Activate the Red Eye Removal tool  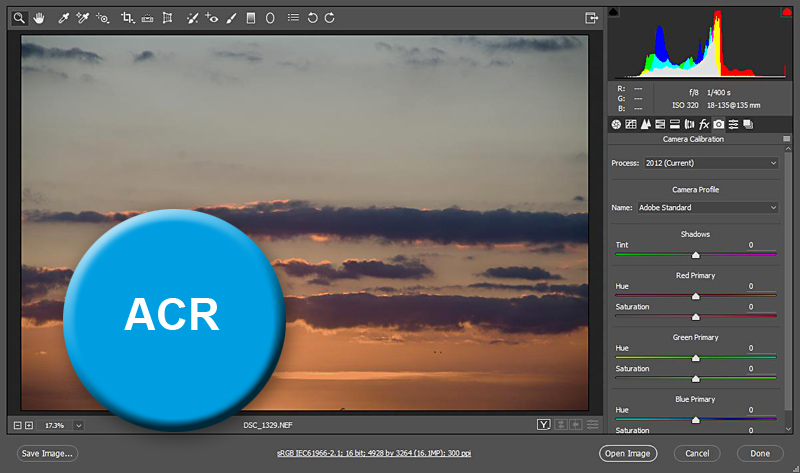(x=211, y=18)
